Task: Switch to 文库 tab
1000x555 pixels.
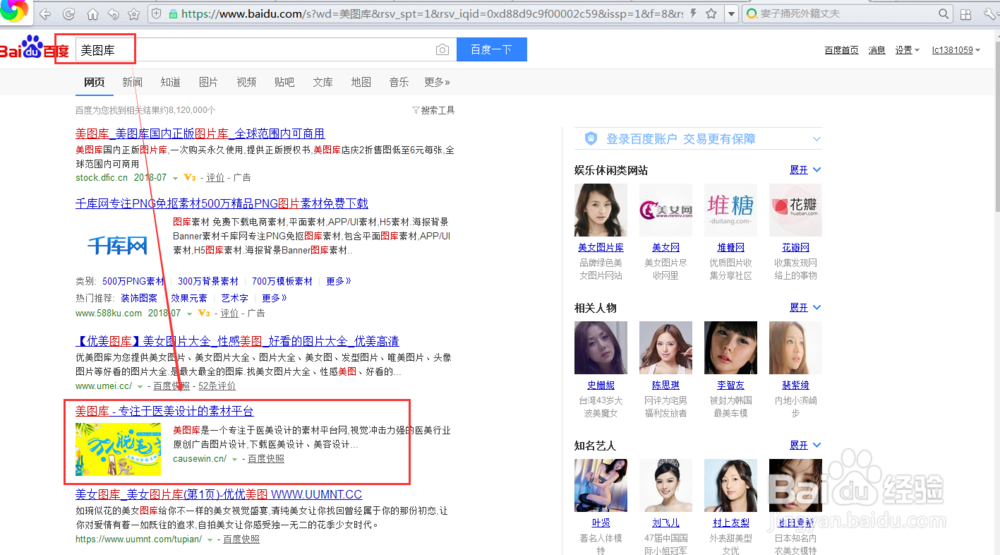Action: tap(323, 82)
